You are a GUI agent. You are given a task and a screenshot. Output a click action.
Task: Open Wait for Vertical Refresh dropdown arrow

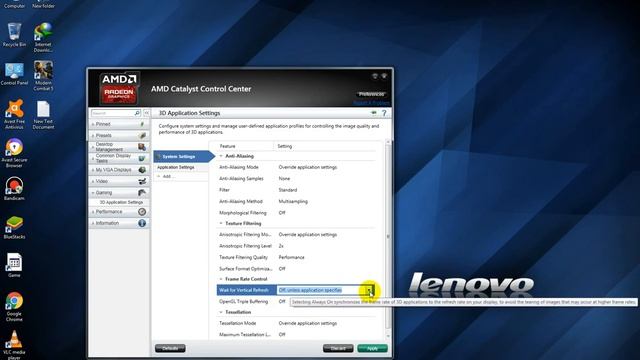coord(369,290)
